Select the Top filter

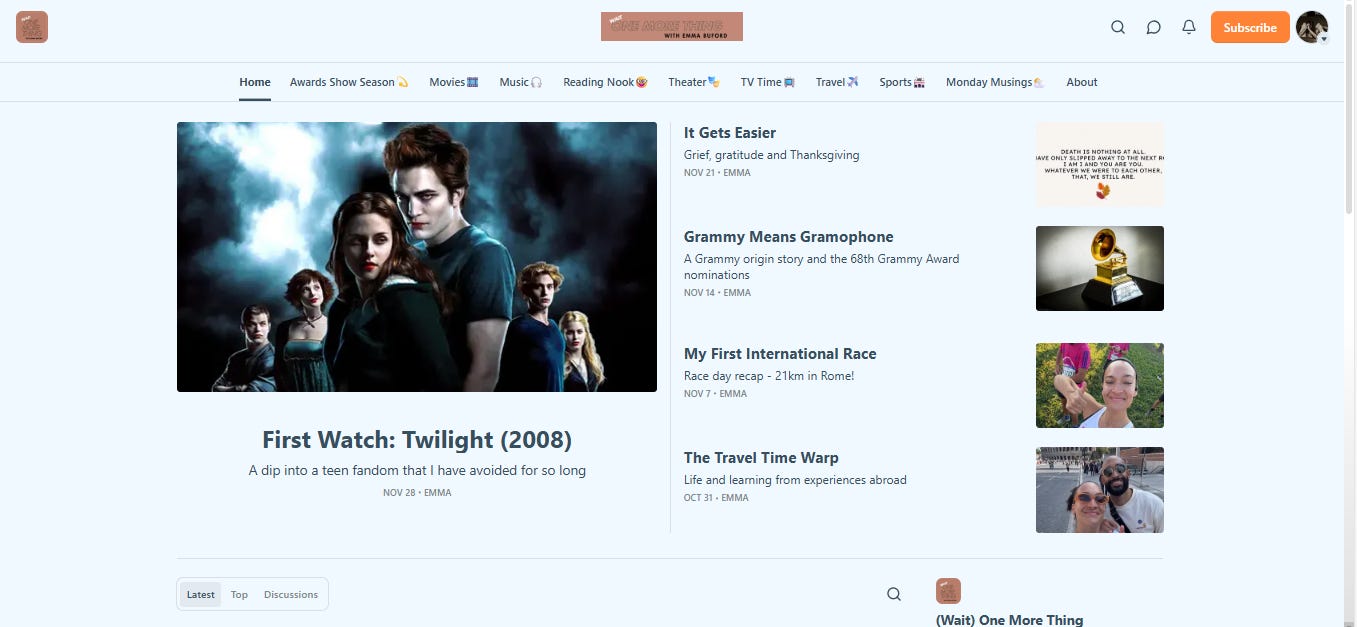pyautogui.click(x=239, y=594)
